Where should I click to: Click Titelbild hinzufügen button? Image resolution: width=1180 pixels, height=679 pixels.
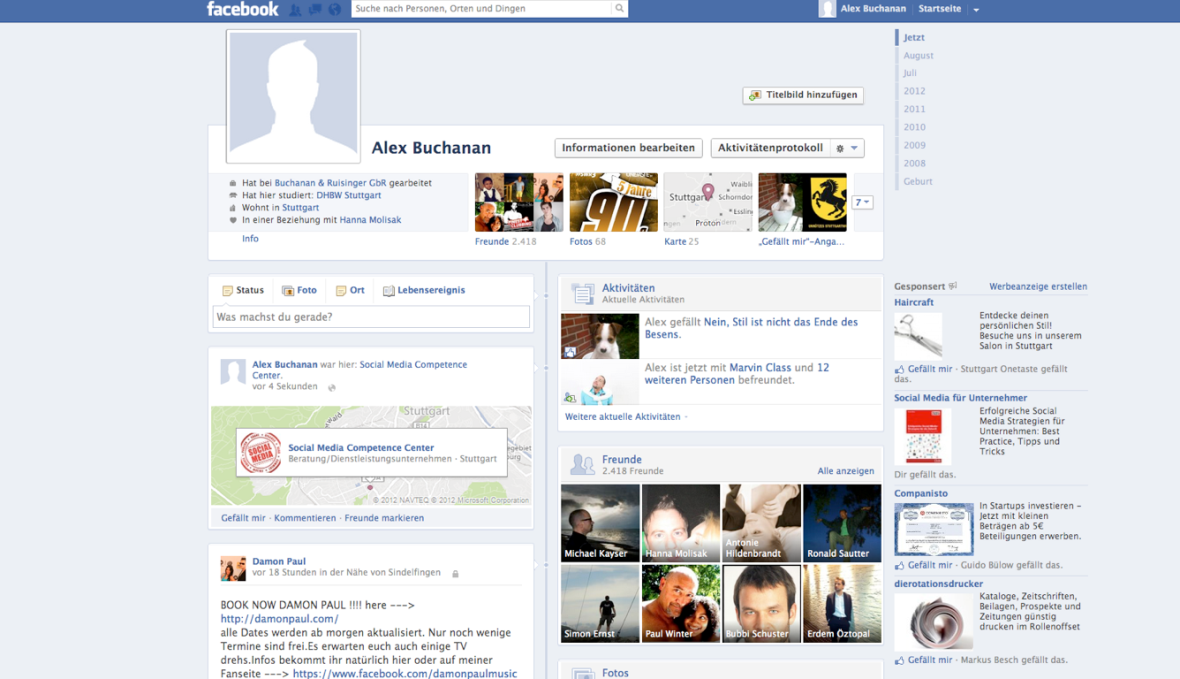pyautogui.click(x=803, y=95)
